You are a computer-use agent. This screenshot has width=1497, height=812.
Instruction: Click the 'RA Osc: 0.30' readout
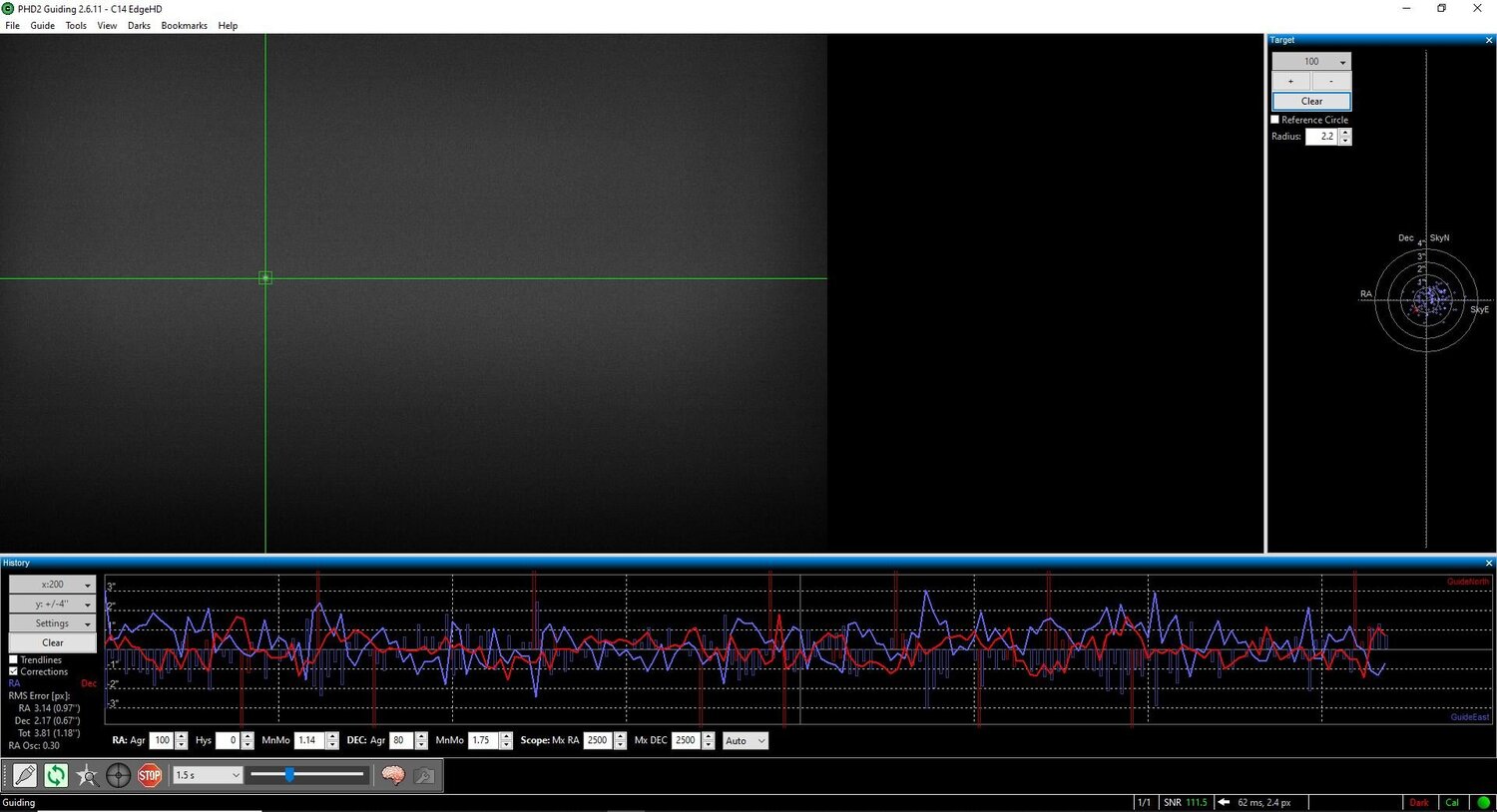[x=34, y=745]
